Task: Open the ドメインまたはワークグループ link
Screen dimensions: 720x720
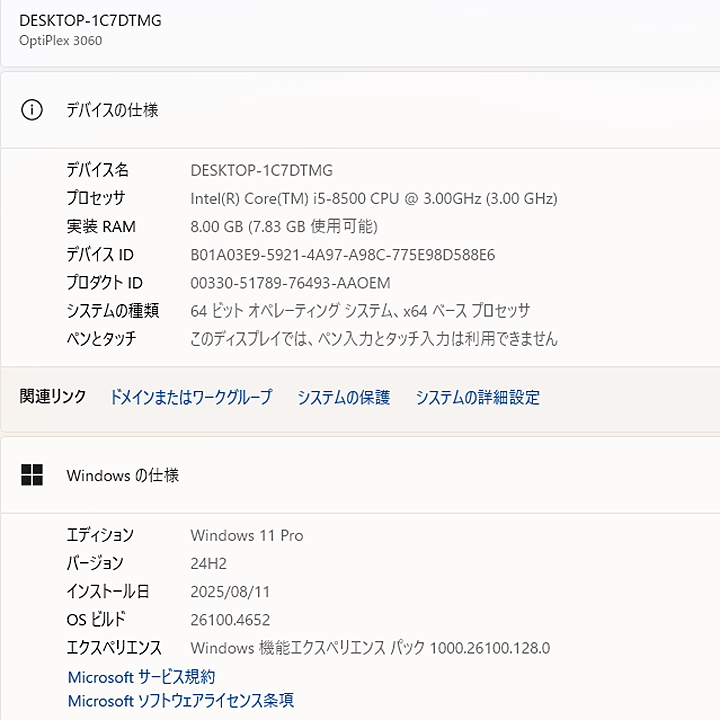Action: click(190, 397)
